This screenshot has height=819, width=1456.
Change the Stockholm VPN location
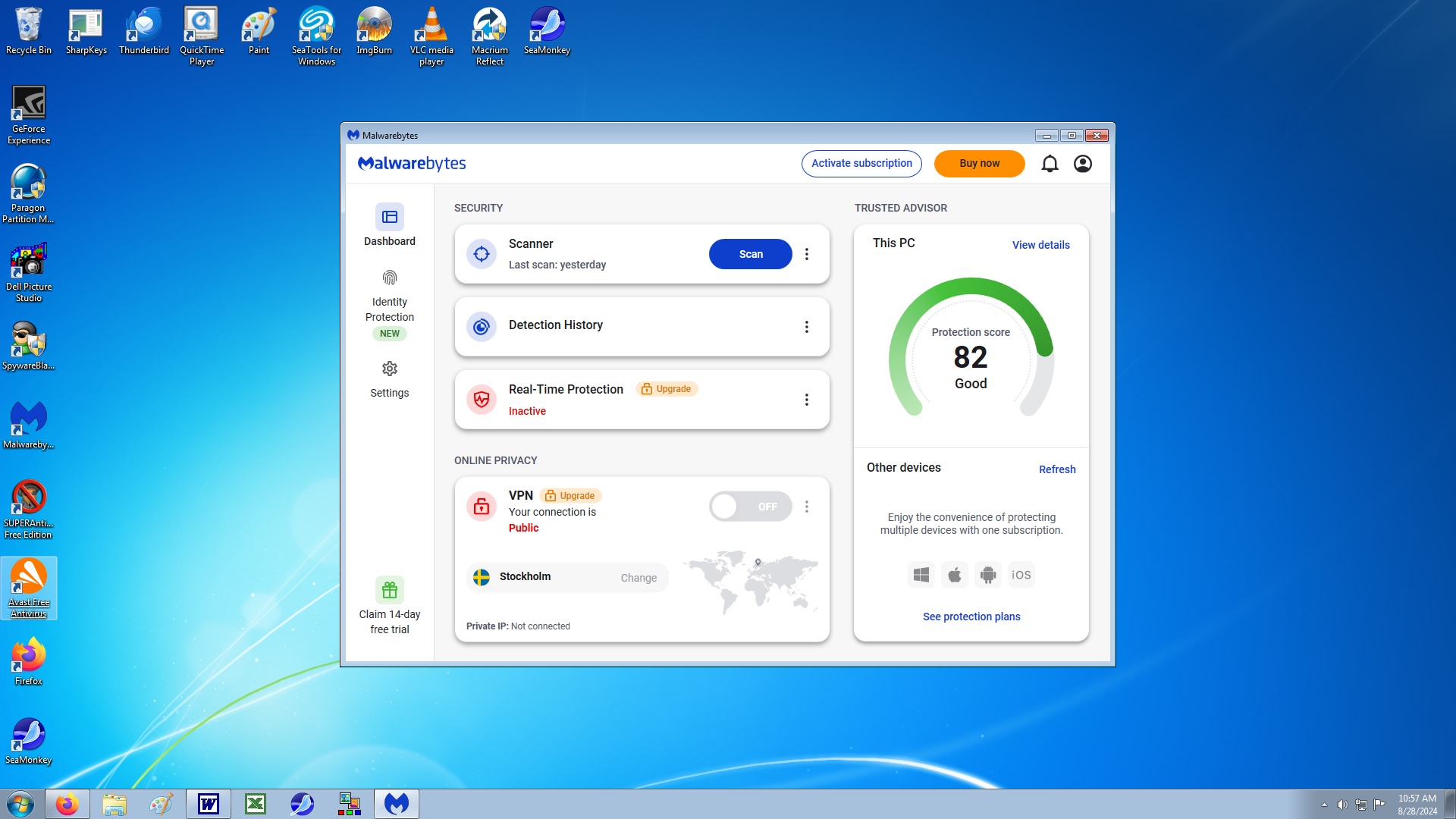pos(639,578)
